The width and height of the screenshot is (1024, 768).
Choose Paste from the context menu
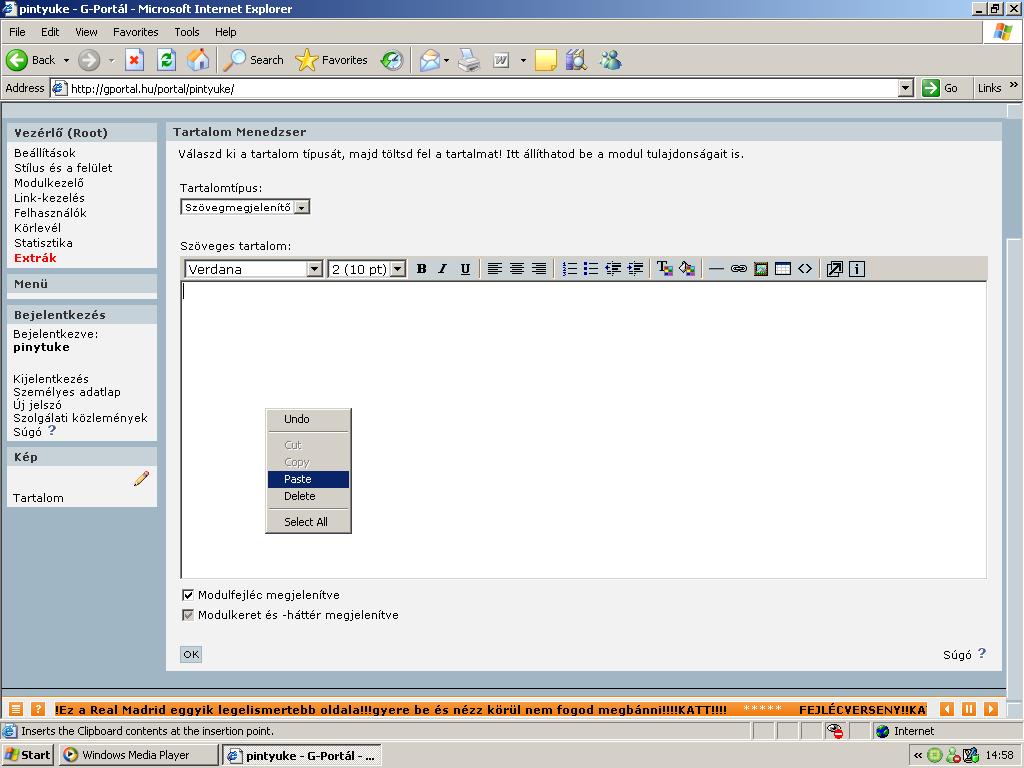(298, 479)
